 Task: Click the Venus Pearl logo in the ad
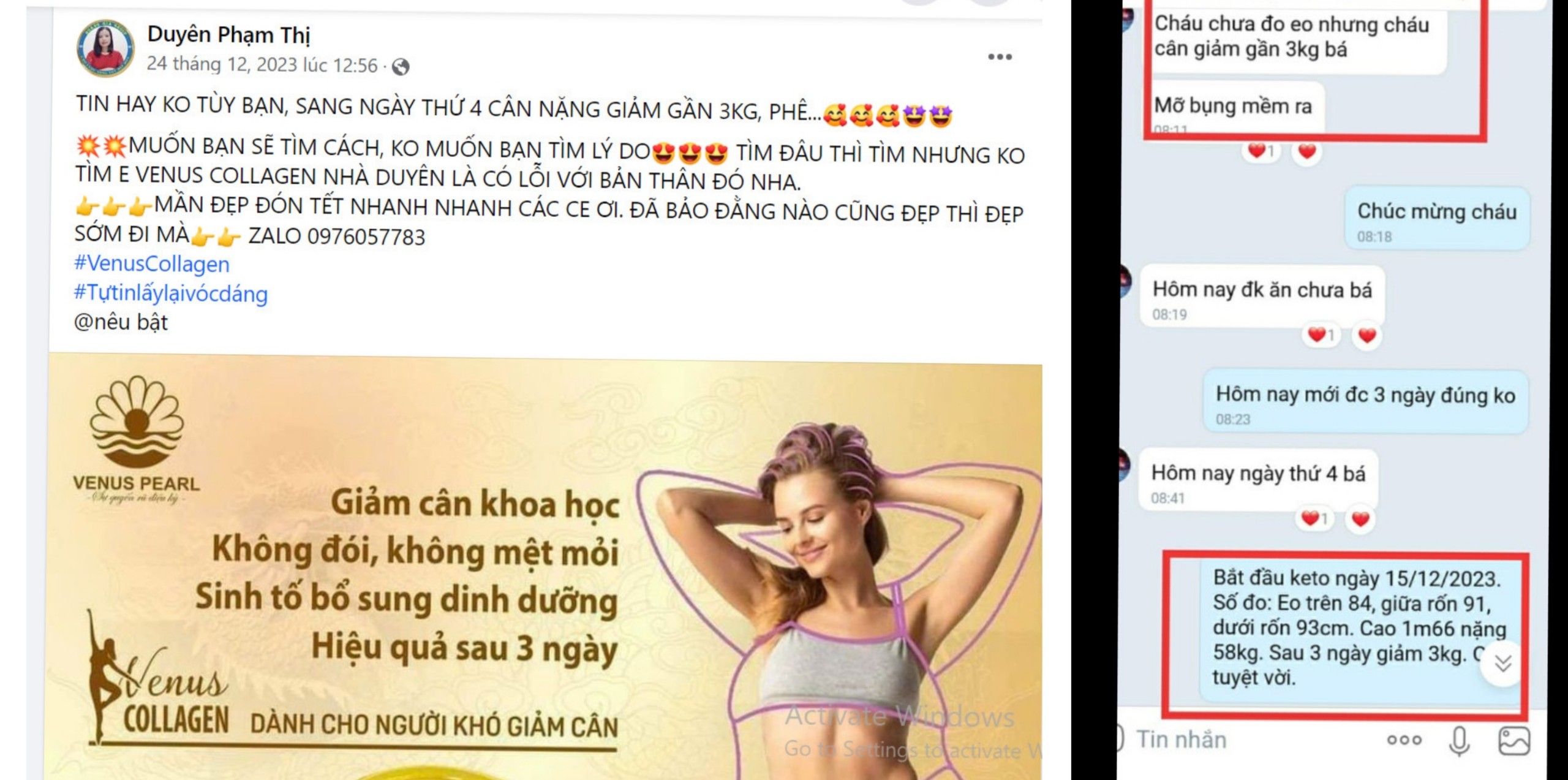point(136,438)
